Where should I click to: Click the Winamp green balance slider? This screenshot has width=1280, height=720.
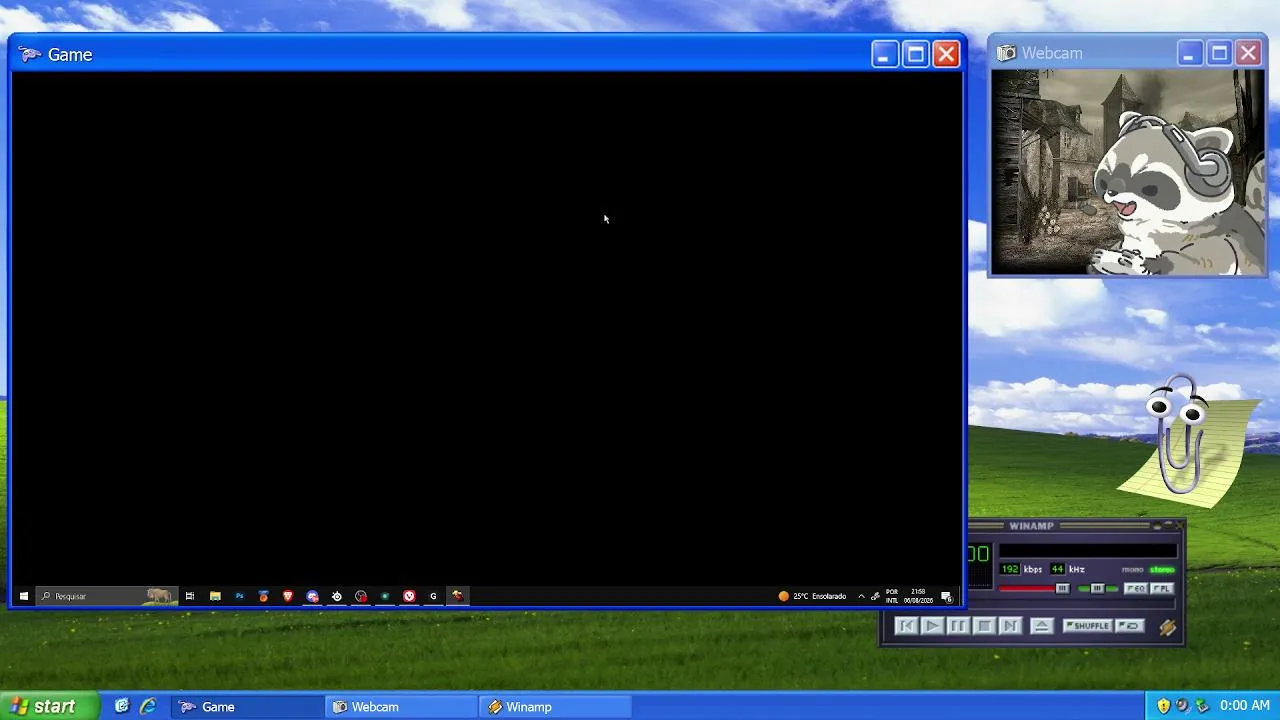[1098, 589]
